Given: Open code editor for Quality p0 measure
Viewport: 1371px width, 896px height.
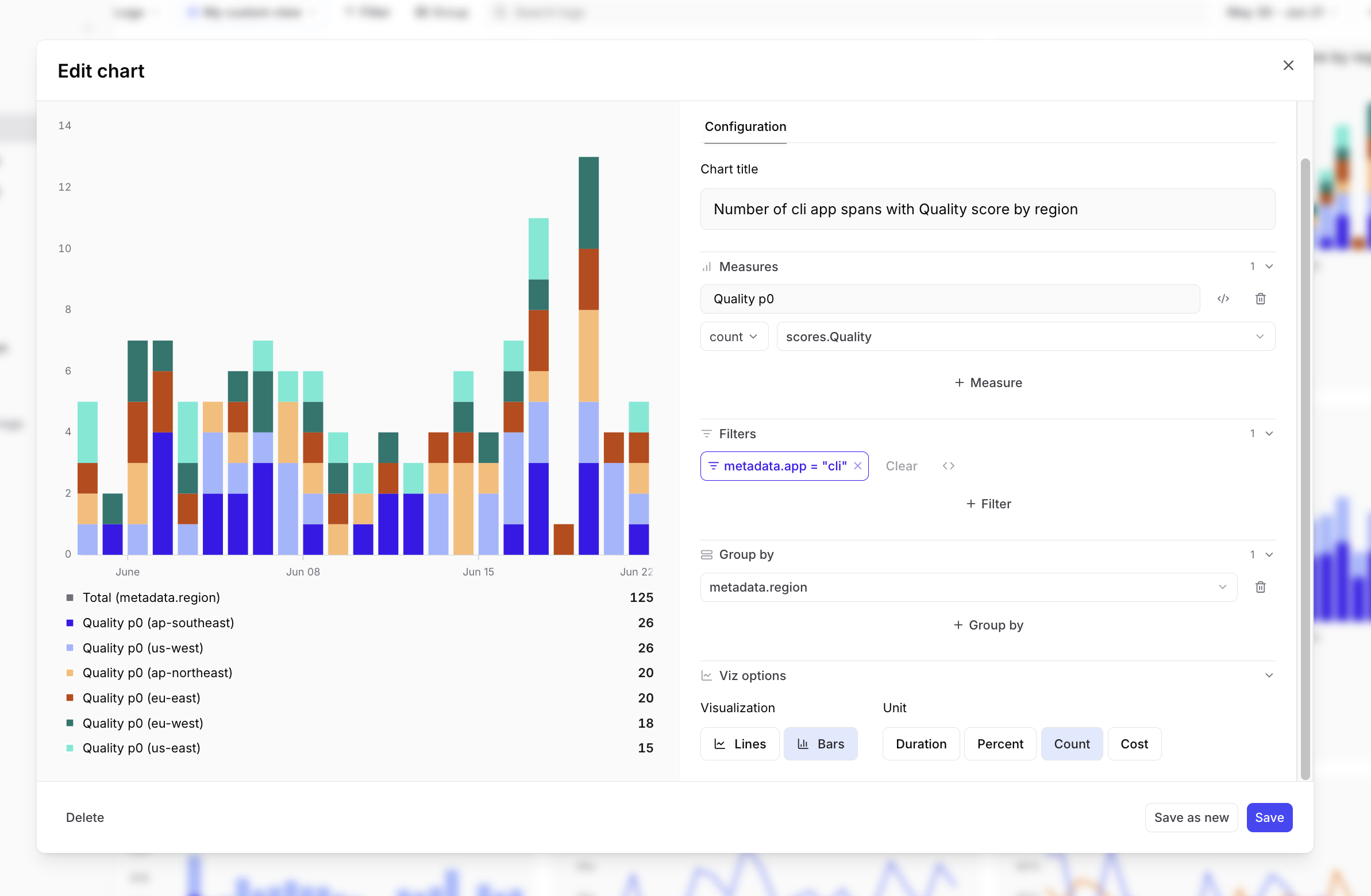Looking at the screenshot, I should coord(1223,298).
